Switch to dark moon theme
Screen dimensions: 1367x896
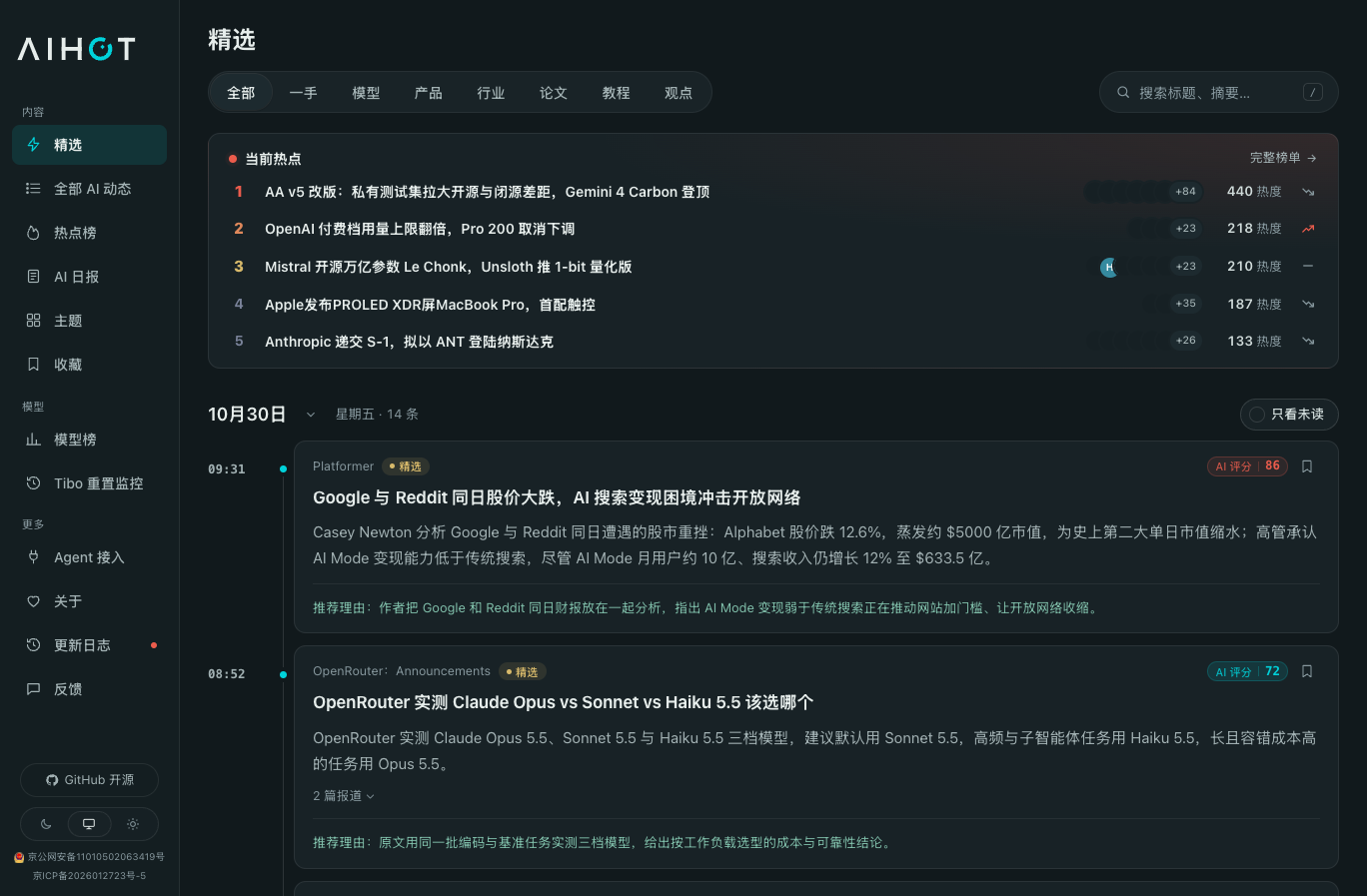click(46, 824)
